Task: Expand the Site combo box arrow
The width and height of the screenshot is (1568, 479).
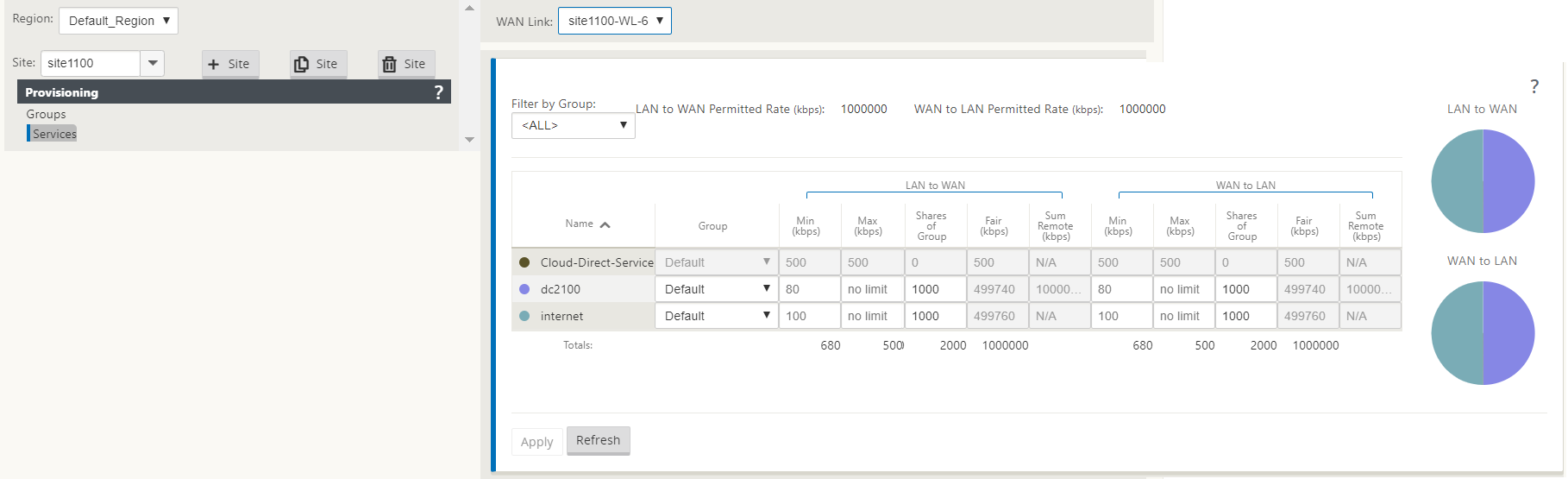Action: point(153,63)
